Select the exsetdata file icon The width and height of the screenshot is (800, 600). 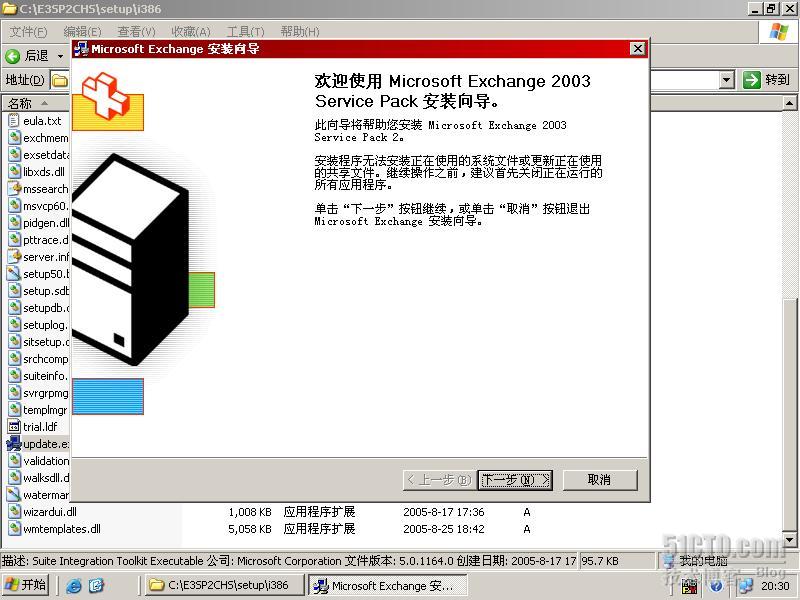coord(14,155)
